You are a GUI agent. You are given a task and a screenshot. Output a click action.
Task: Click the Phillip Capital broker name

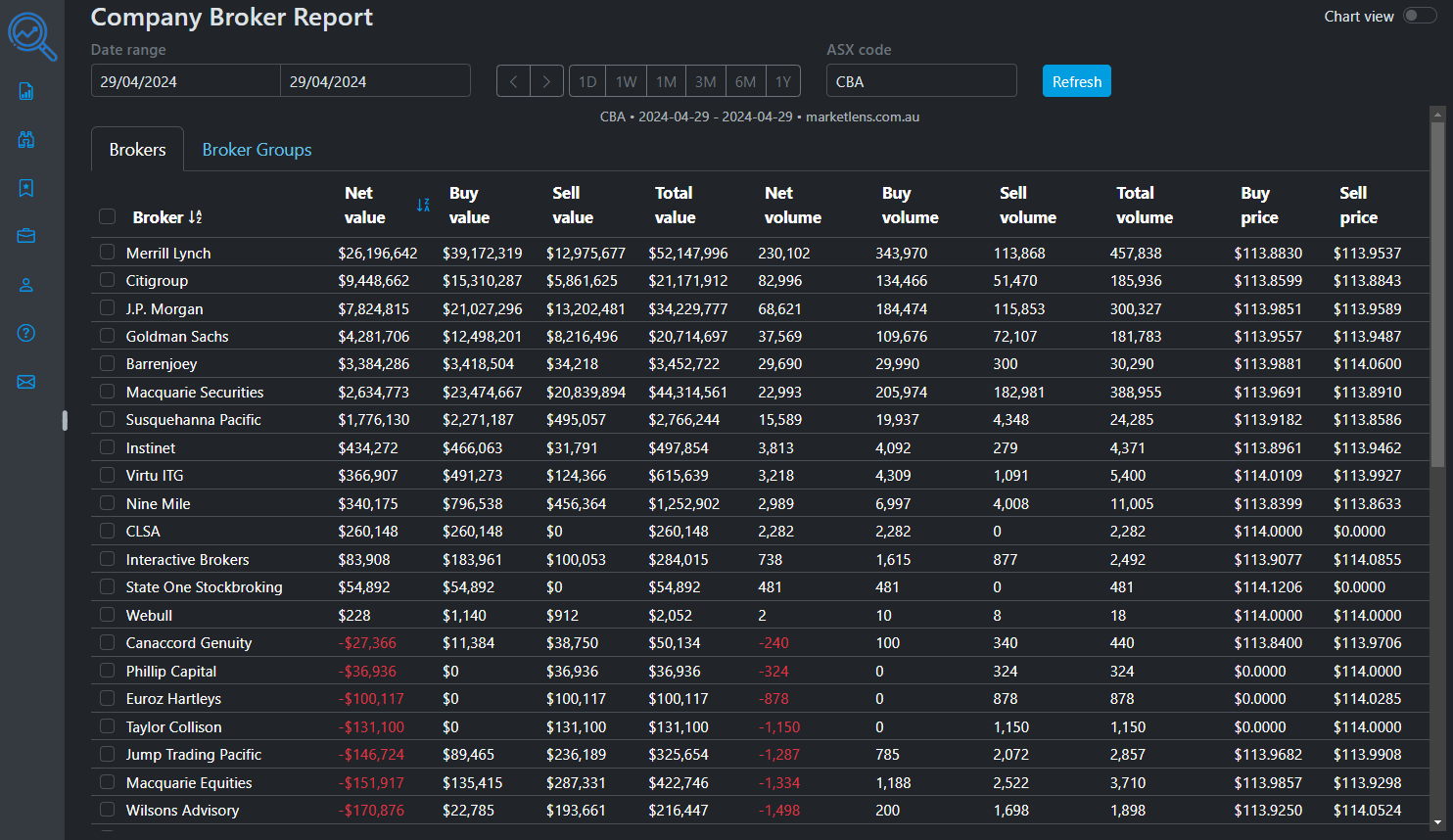click(171, 671)
